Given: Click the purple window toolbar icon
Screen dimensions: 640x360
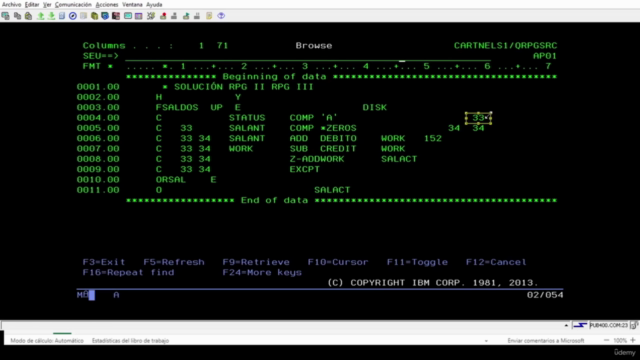Looking at the screenshot, I should click(x=139, y=16).
